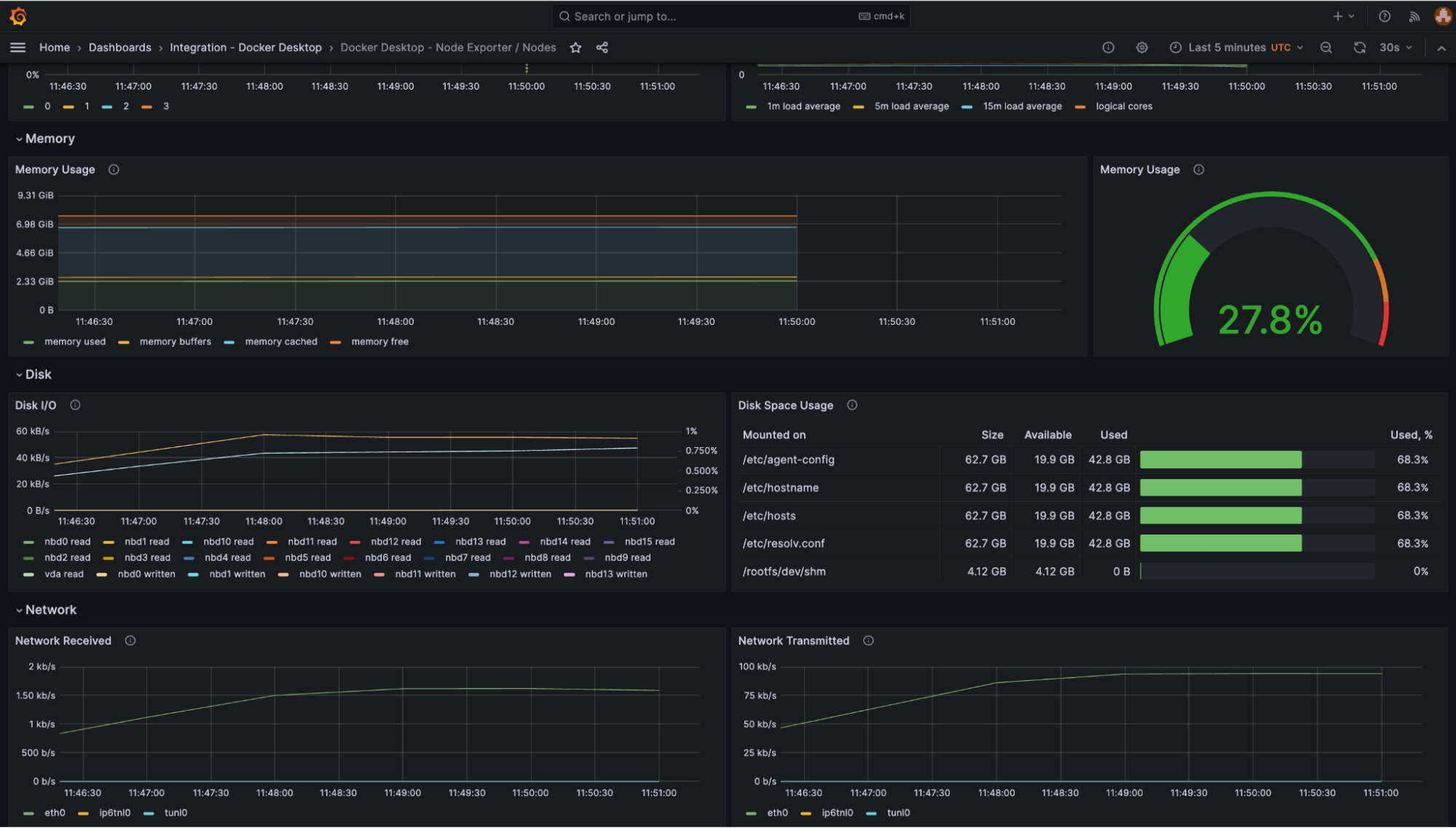Click the color swatch next to nbd1 read

tap(108, 542)
